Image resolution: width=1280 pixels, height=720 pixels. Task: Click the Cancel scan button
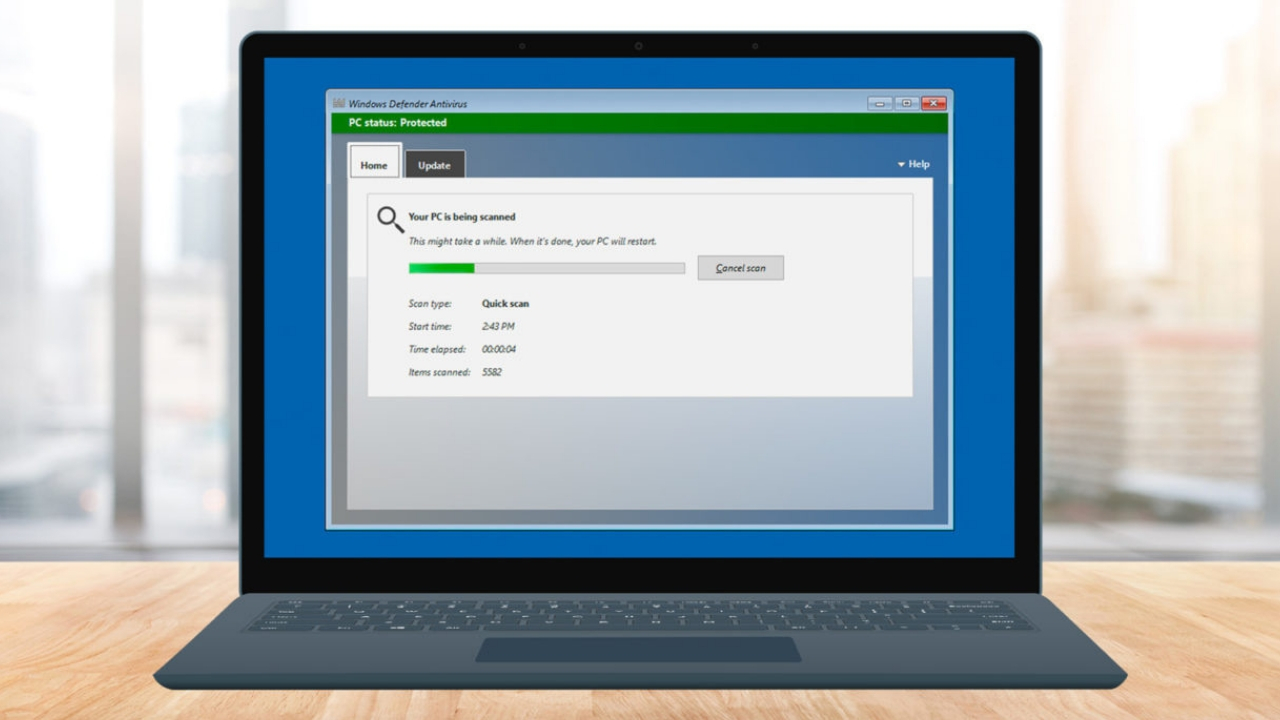(x=741, y=268)
